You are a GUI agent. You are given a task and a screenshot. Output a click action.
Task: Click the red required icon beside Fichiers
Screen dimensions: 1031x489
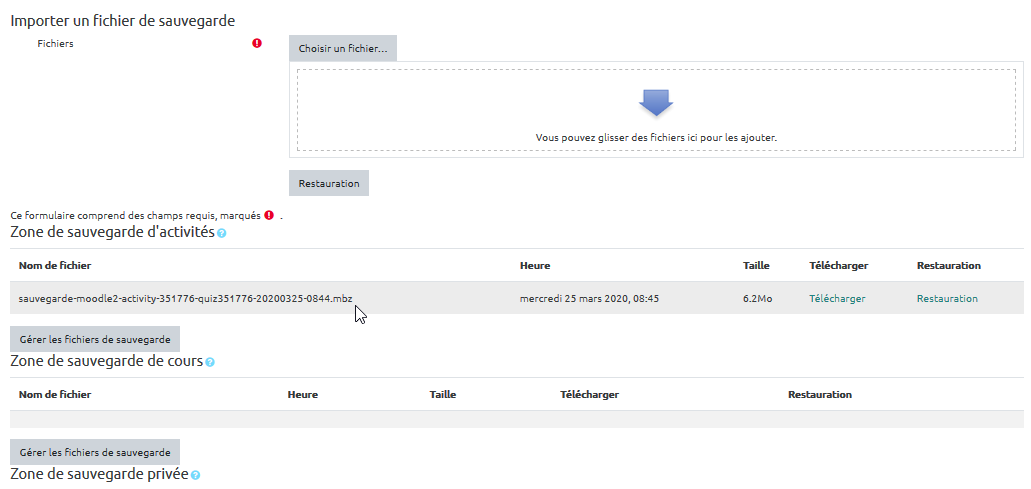coord(257,43)
